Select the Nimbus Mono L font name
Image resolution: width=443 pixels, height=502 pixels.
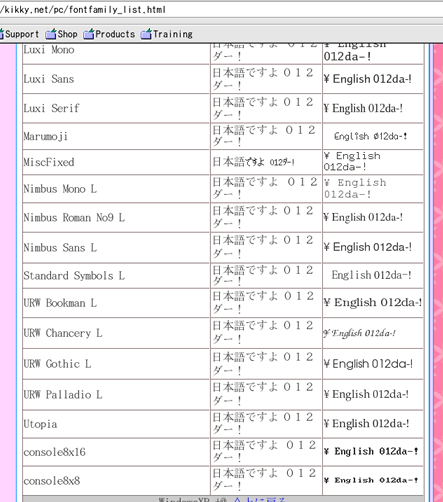tap(60, 189)
